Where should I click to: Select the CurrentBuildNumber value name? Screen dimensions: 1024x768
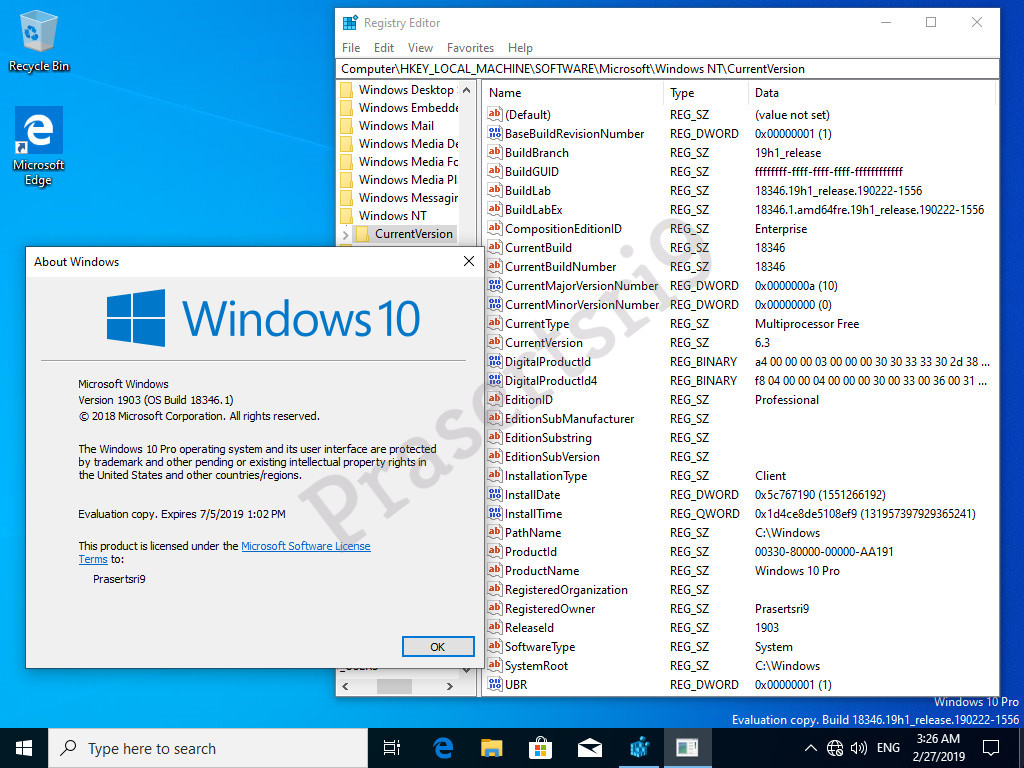(x=560, y=266)
